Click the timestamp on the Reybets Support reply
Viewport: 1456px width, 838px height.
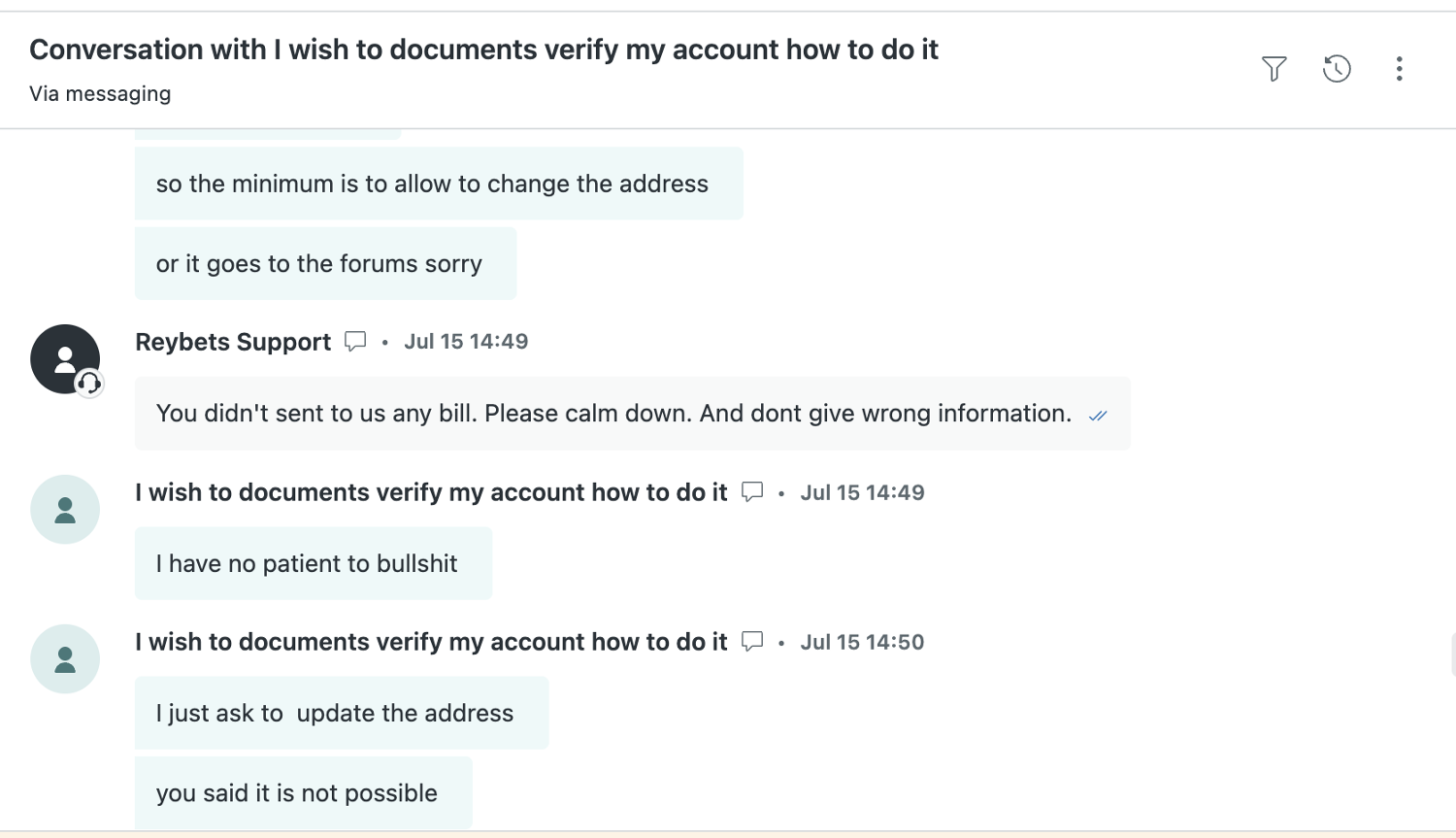[466, 342]
